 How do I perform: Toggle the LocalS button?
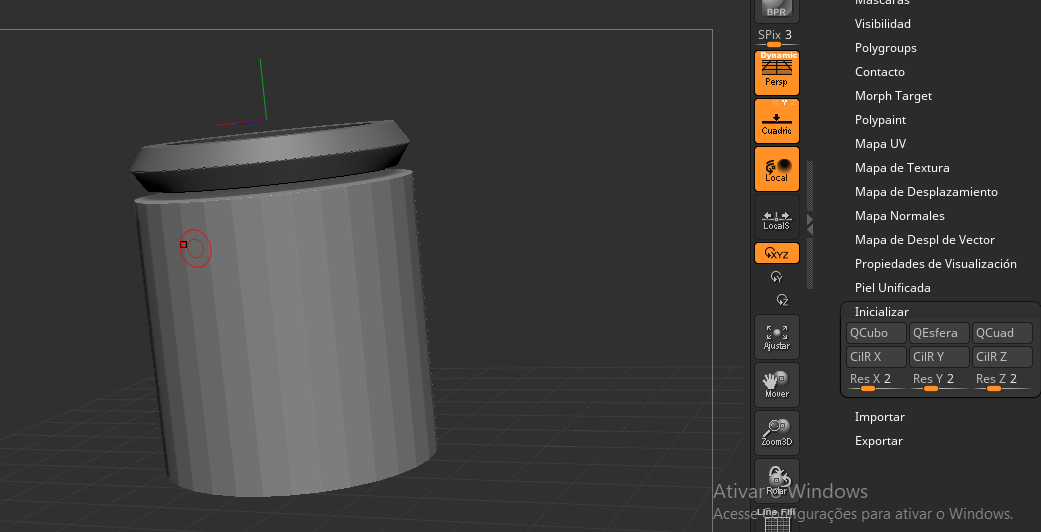tap(777, 217)
